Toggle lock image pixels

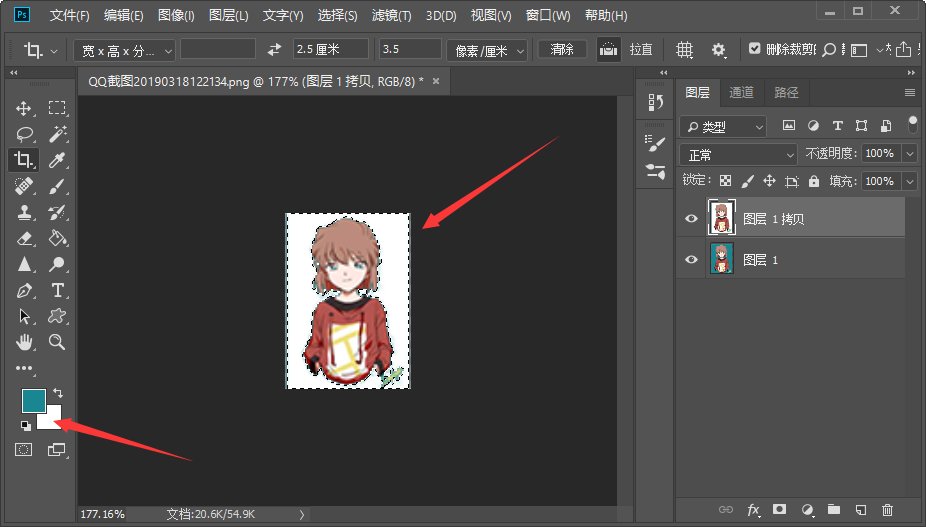pyautogui.click(x=747, y=181)
